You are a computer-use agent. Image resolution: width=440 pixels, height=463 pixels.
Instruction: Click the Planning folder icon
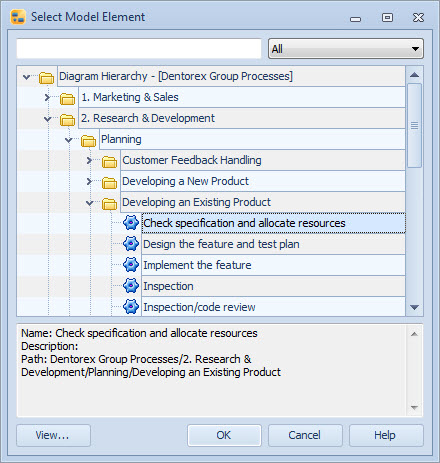click(x=88, y=140)
